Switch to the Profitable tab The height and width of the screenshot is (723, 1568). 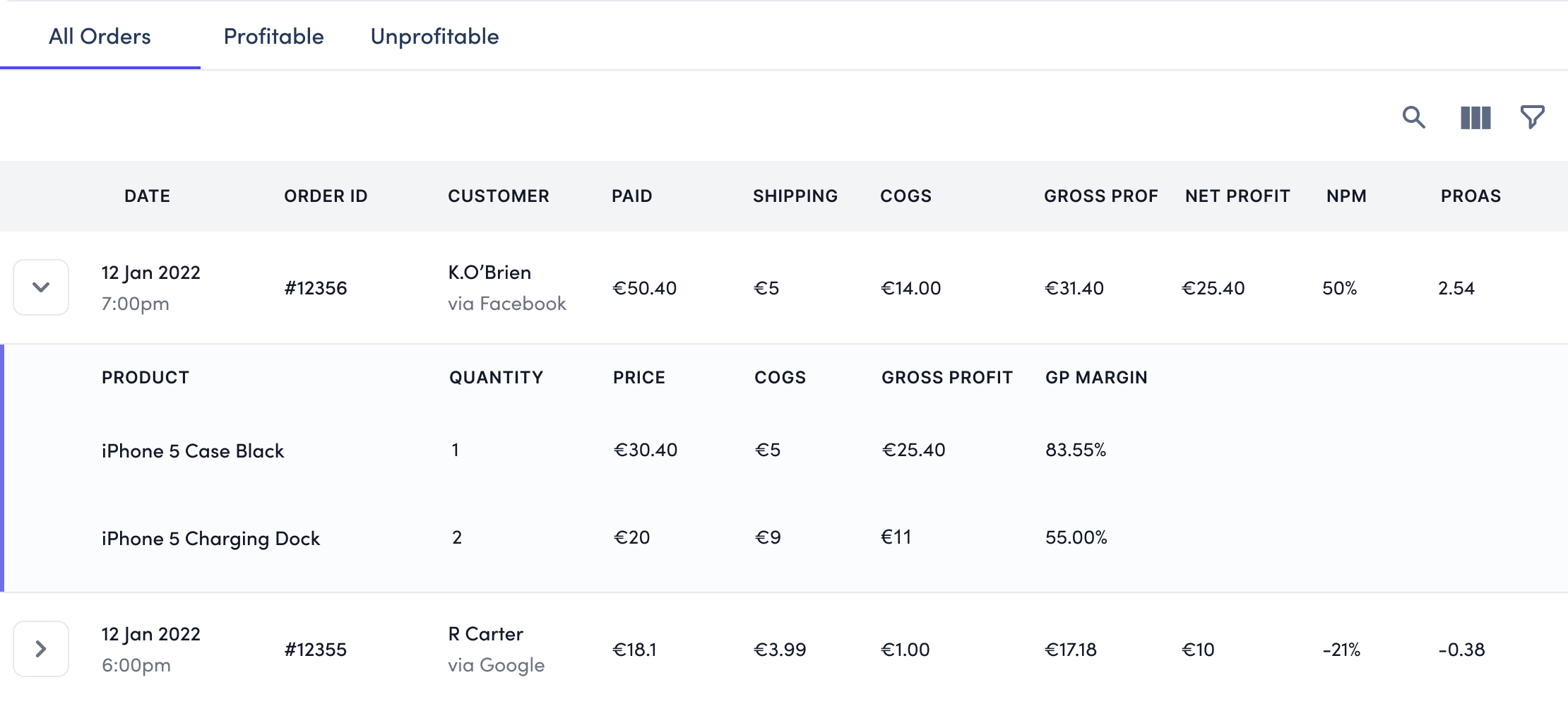tap(273, 37)
